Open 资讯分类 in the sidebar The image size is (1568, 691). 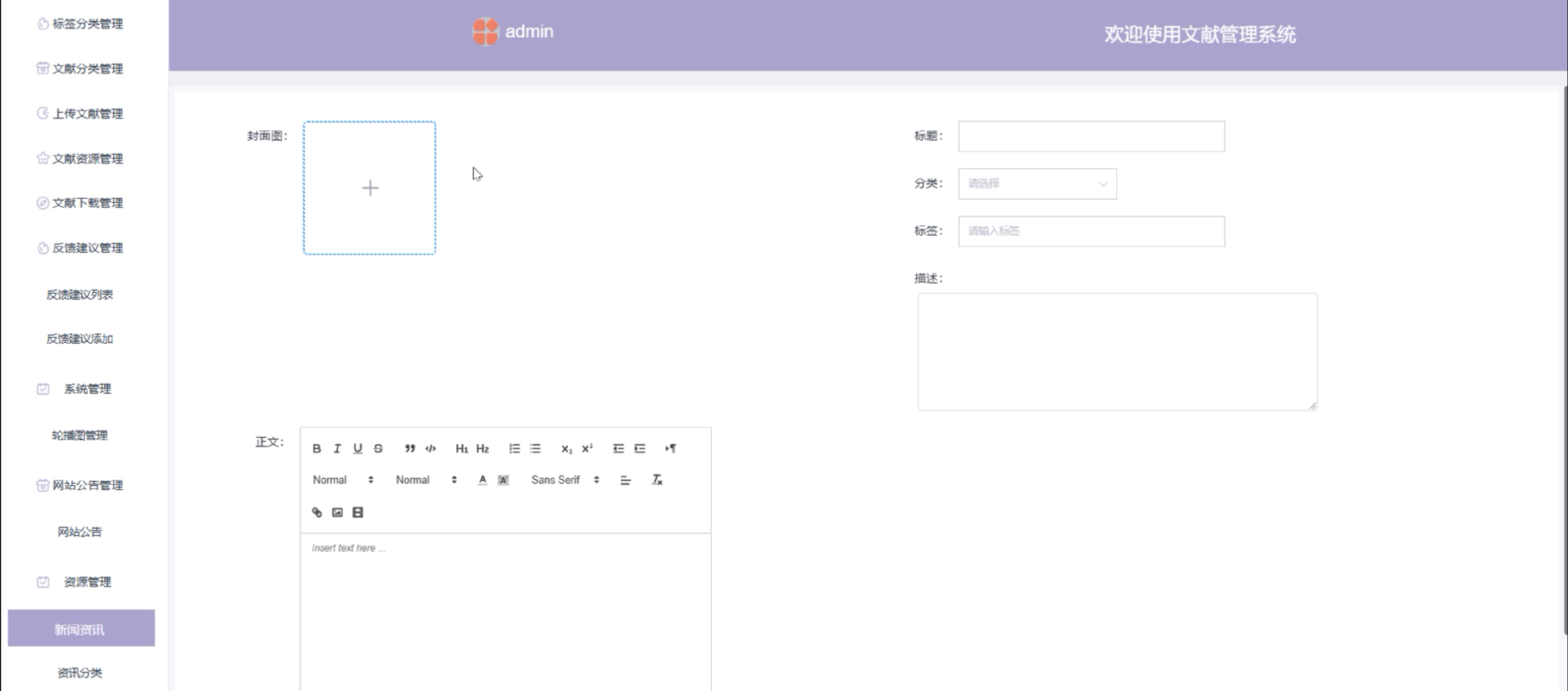click(80, 673)
